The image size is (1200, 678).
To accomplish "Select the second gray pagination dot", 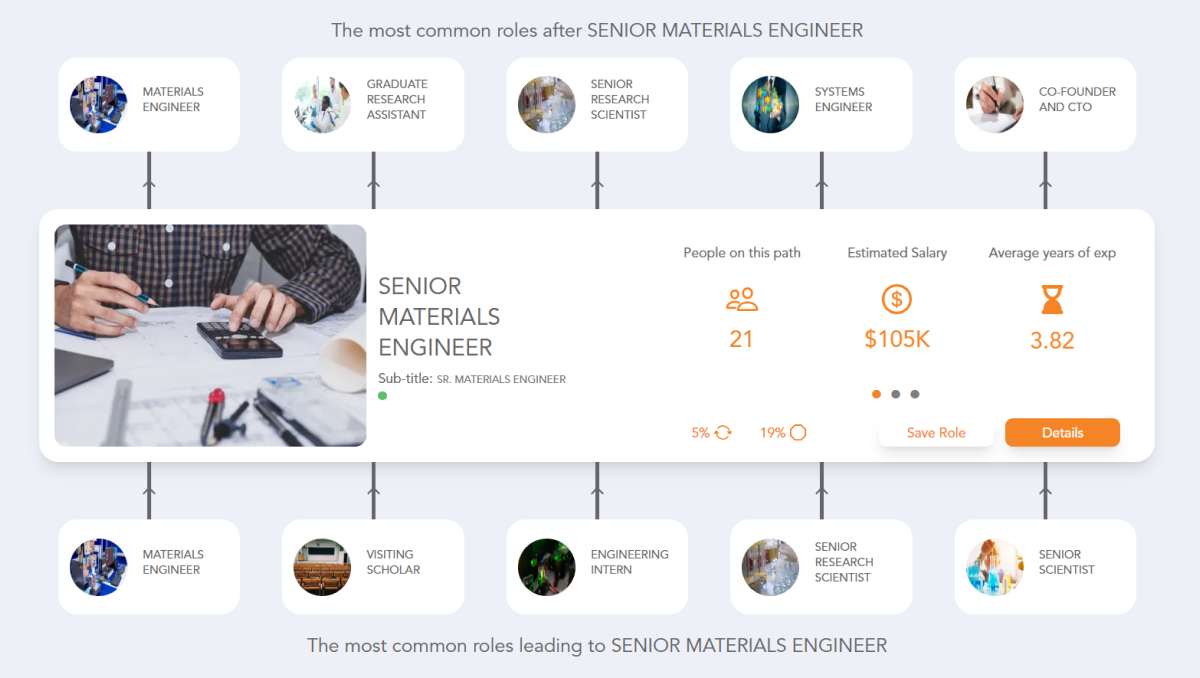I will 896,394.
